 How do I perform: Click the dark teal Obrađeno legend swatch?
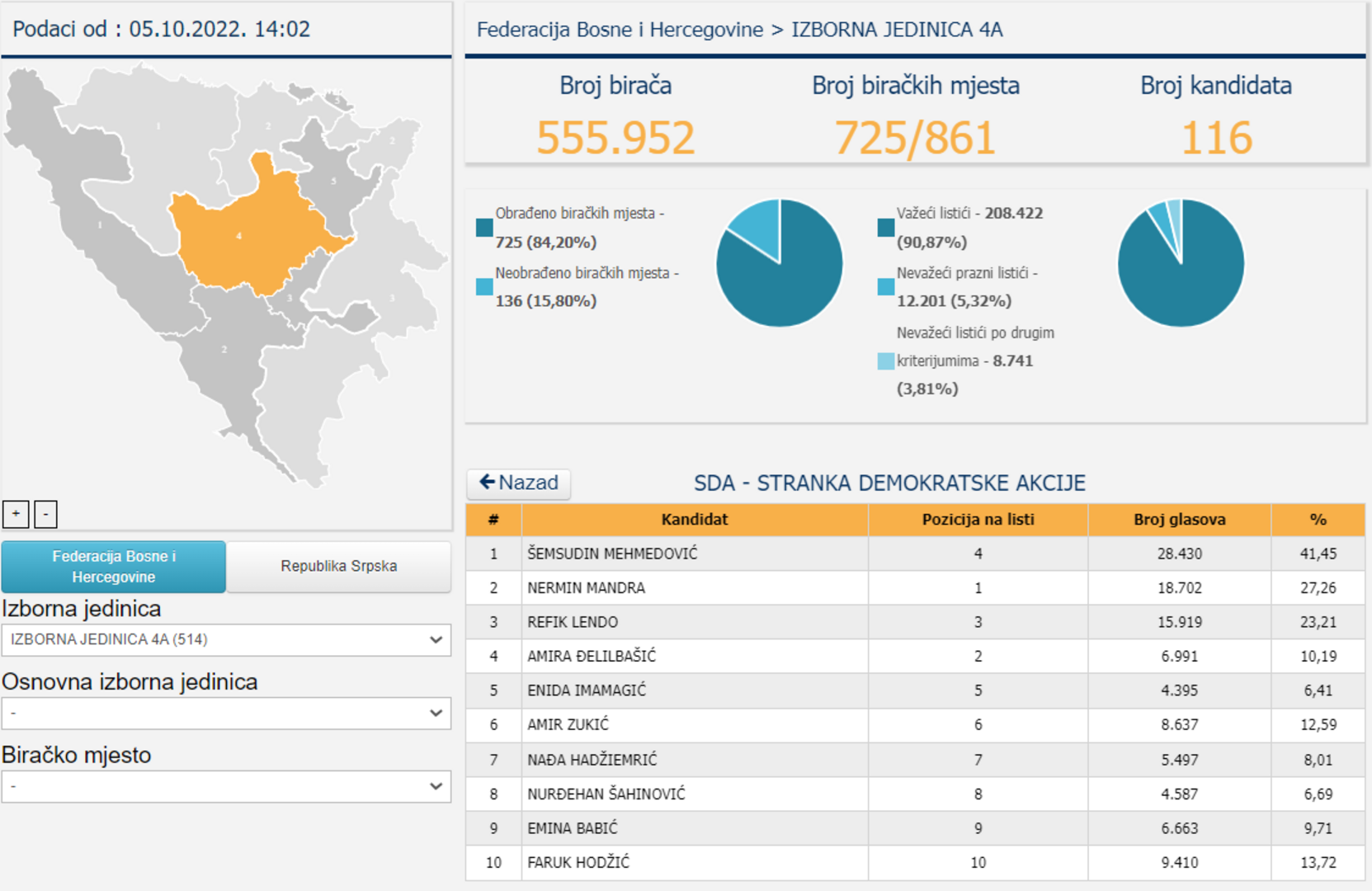[484, 228]
